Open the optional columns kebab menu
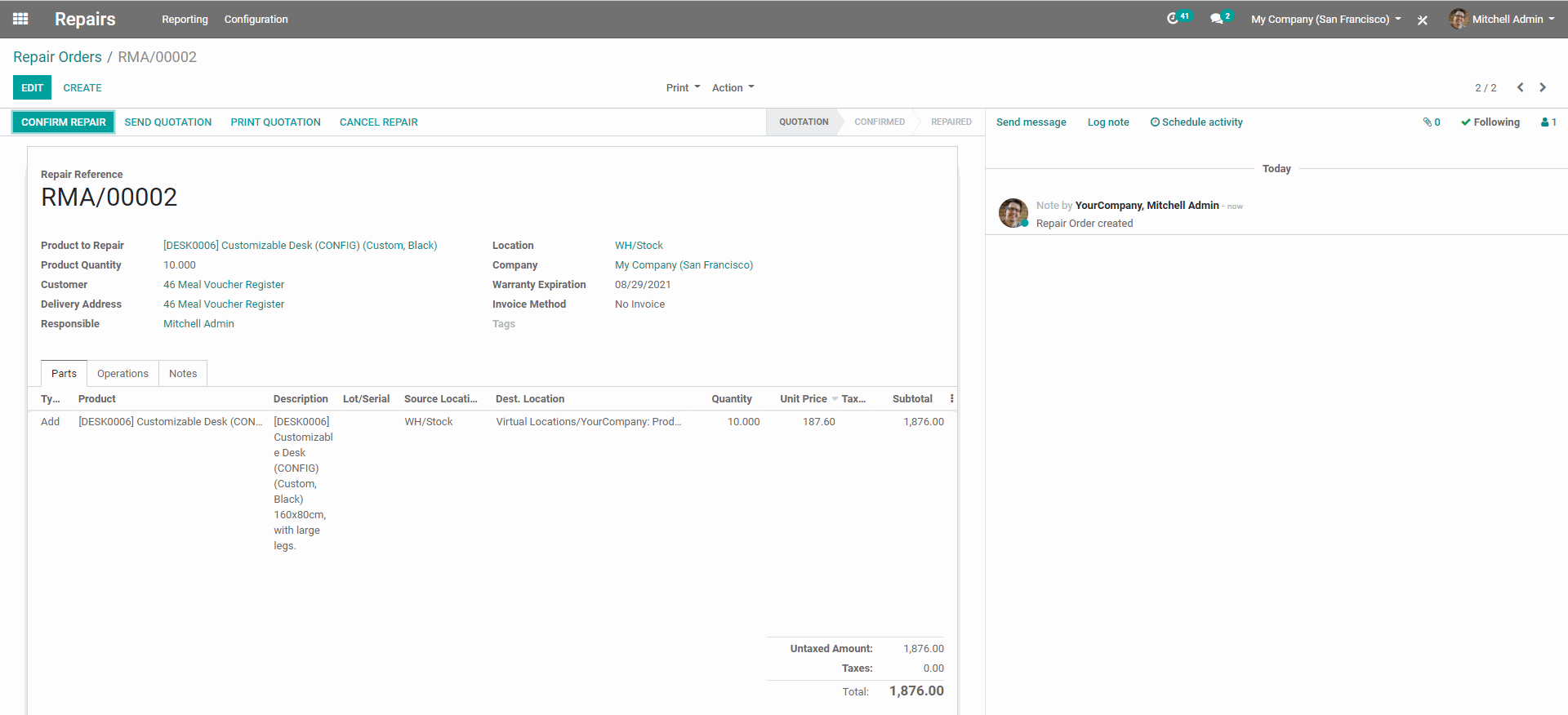Screen dimensions: 1568x715 (x=951, y=398)
